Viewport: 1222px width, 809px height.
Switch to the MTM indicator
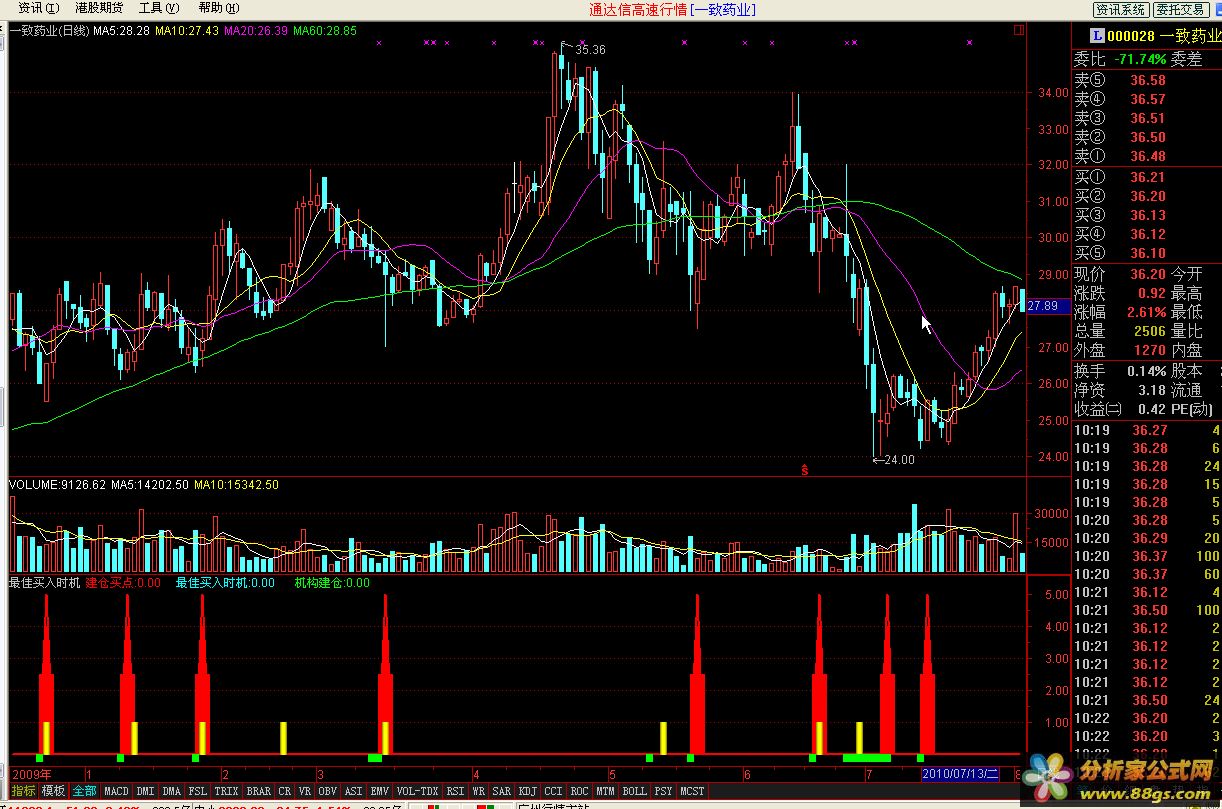pos(606,791)
